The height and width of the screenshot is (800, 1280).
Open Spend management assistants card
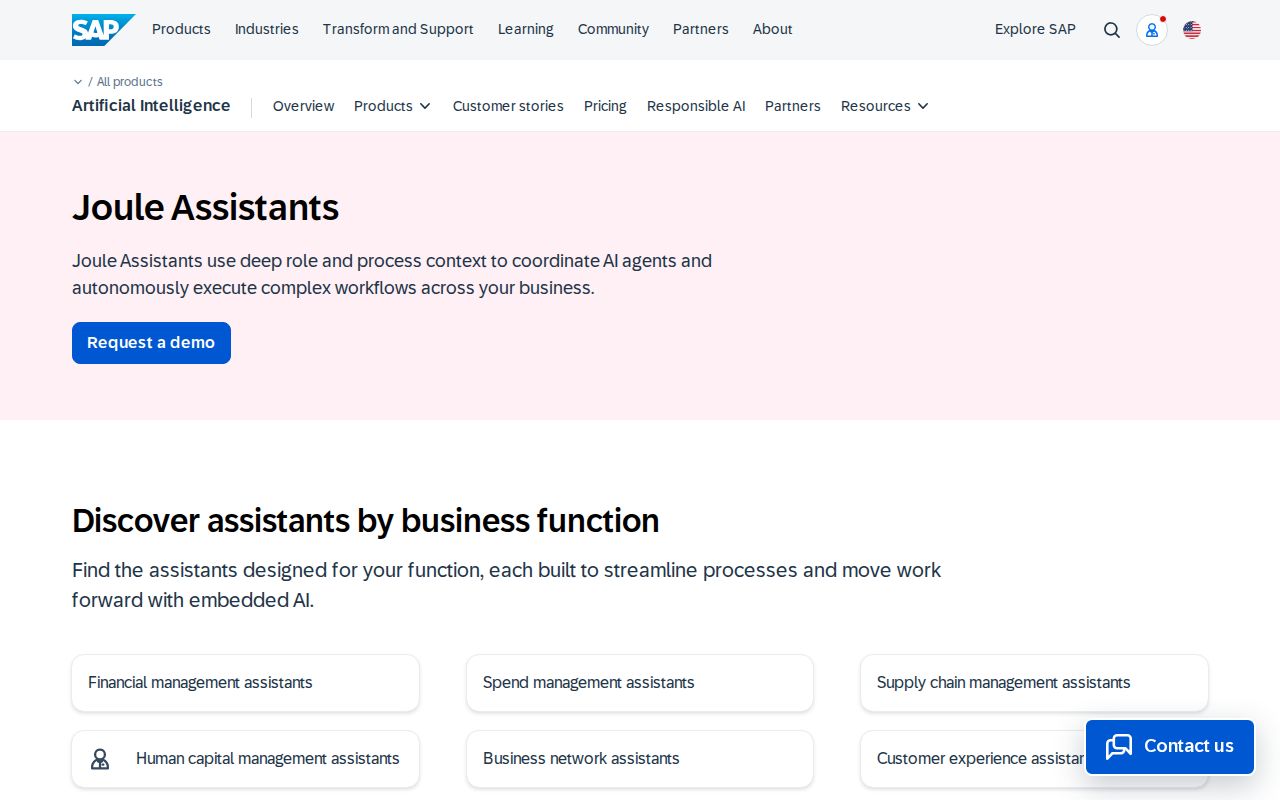[x=640, y=683]
